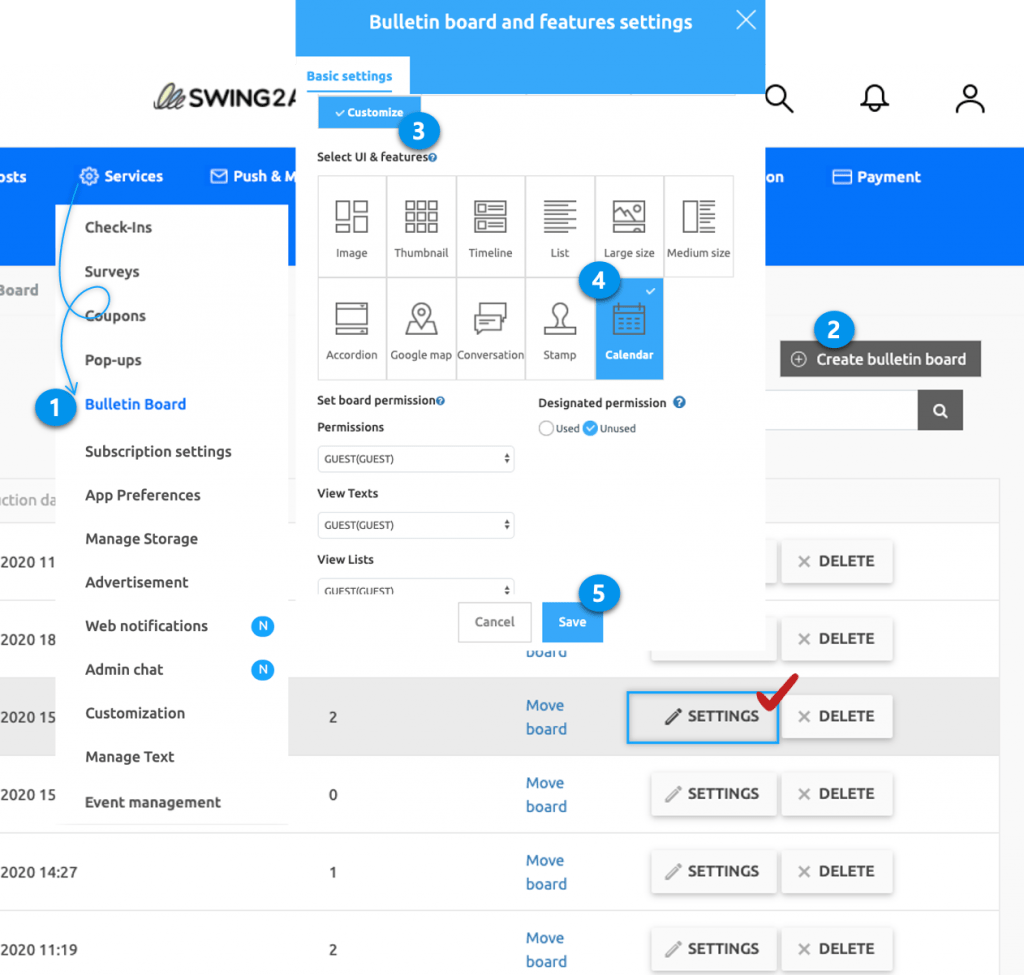Screen dimensions: 1024x975
Task: Select the Thumbnail layout icon
Action: pos(421,225)
